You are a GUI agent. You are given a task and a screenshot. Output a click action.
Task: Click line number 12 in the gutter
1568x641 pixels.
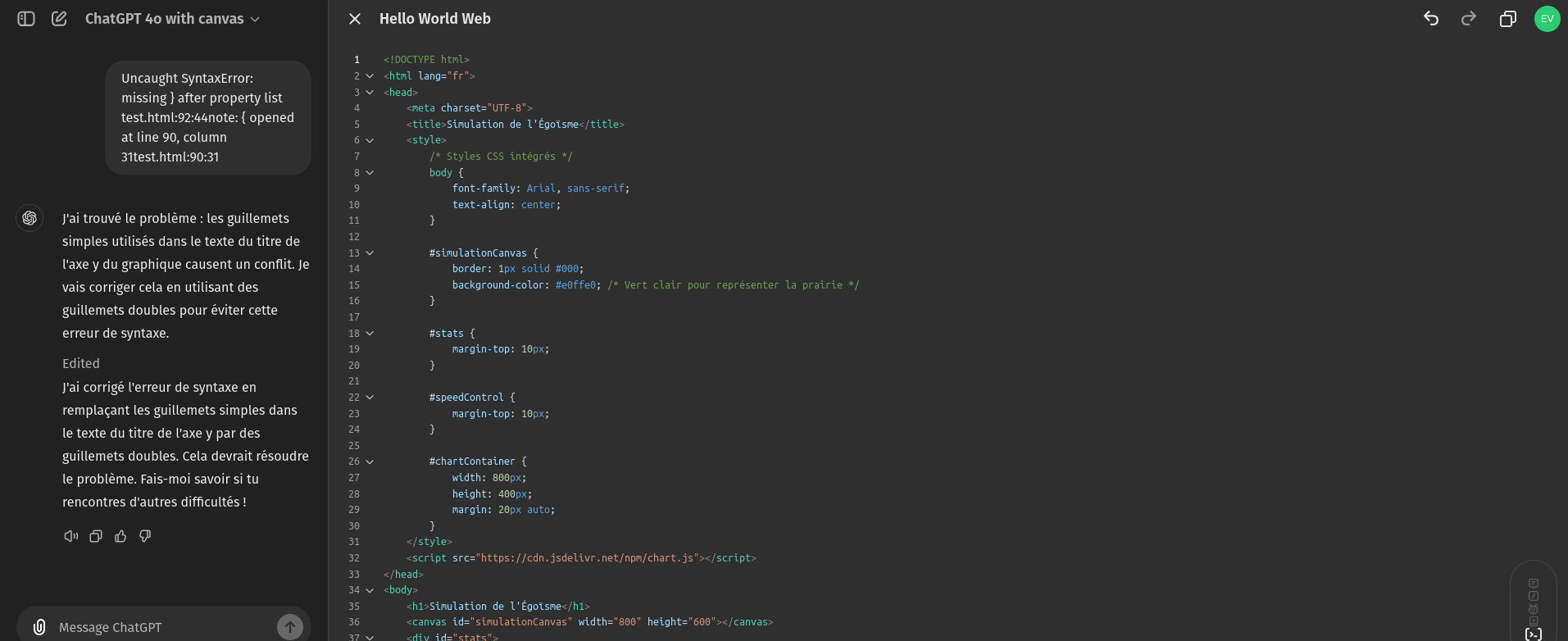354,237
